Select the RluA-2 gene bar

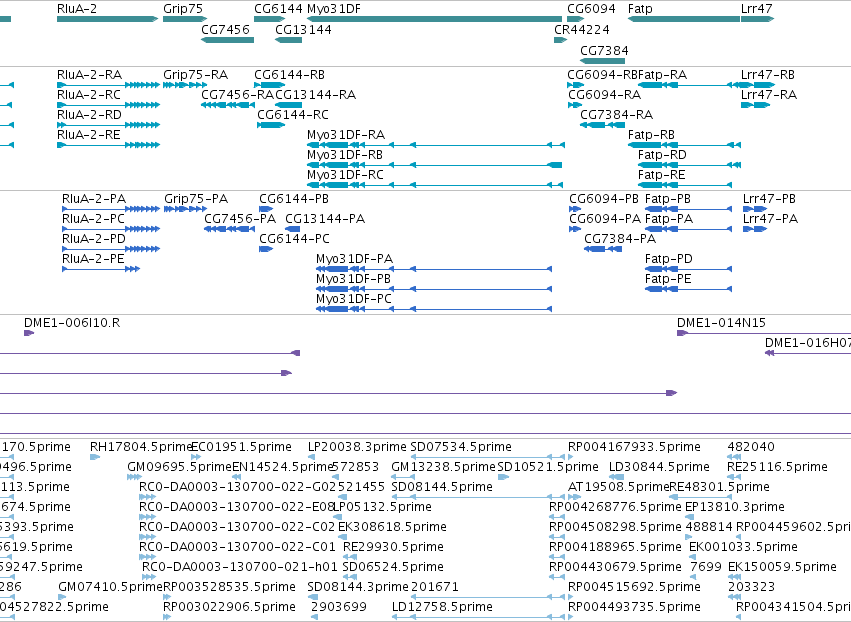click(107, 19)
